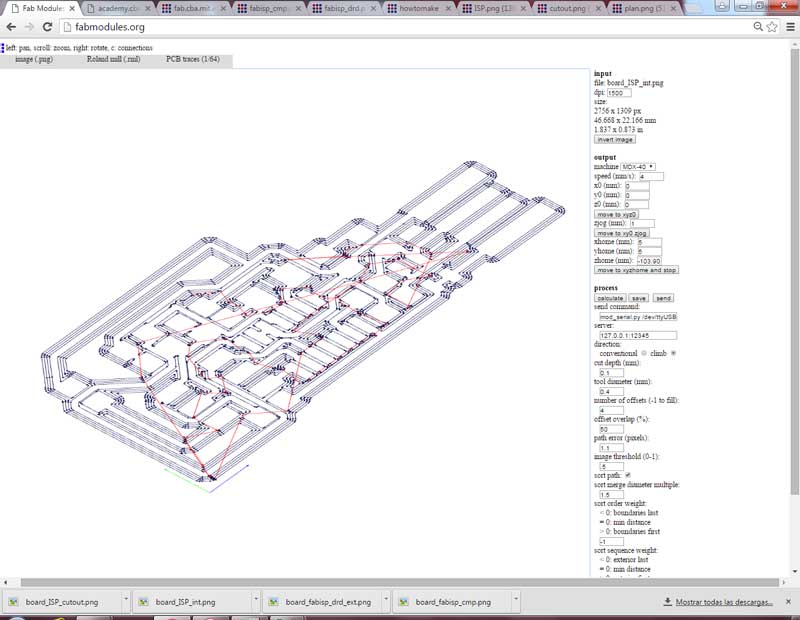Click the server address field

point(638,335)
